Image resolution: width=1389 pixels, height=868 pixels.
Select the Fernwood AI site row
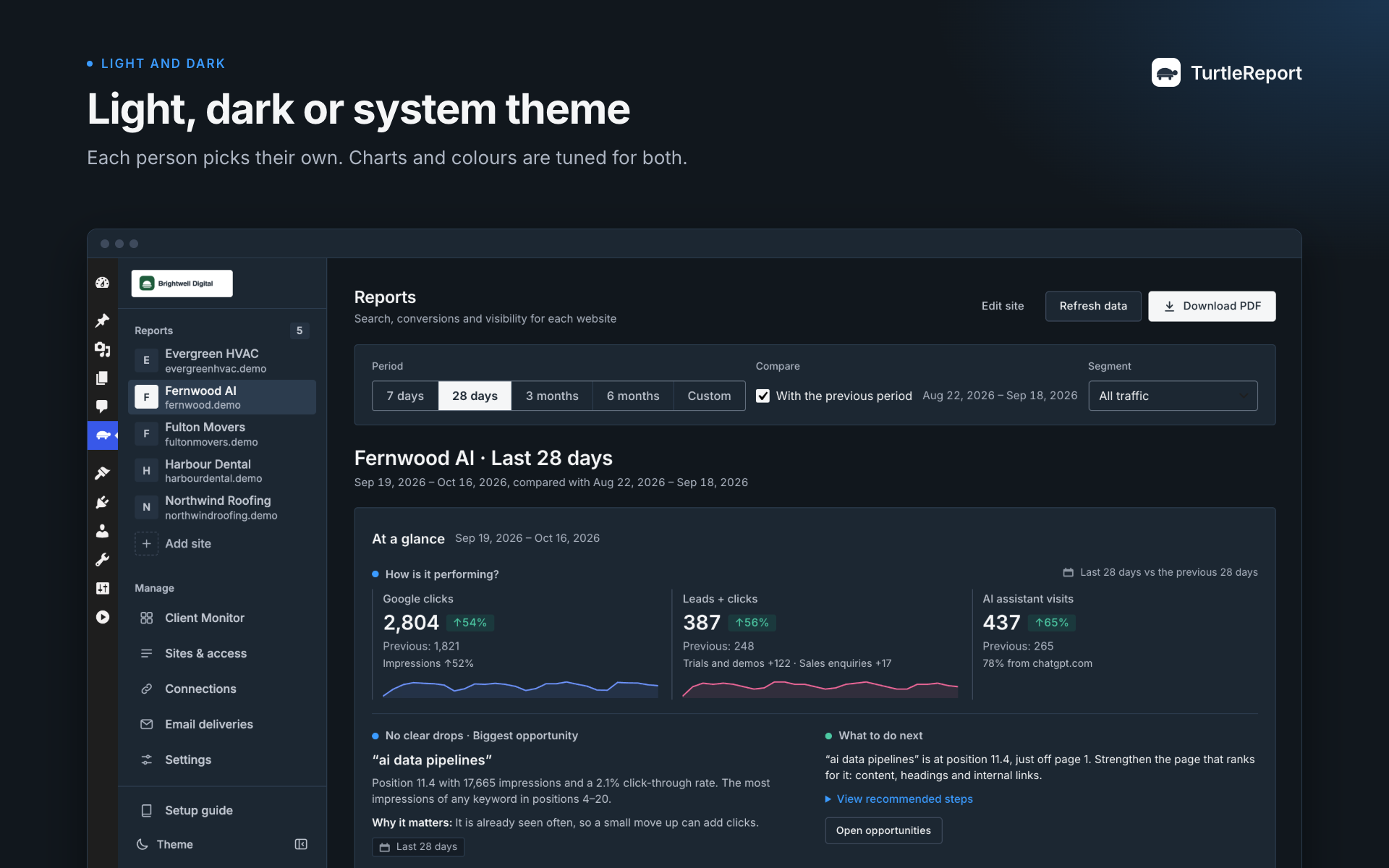click(222, 397)
